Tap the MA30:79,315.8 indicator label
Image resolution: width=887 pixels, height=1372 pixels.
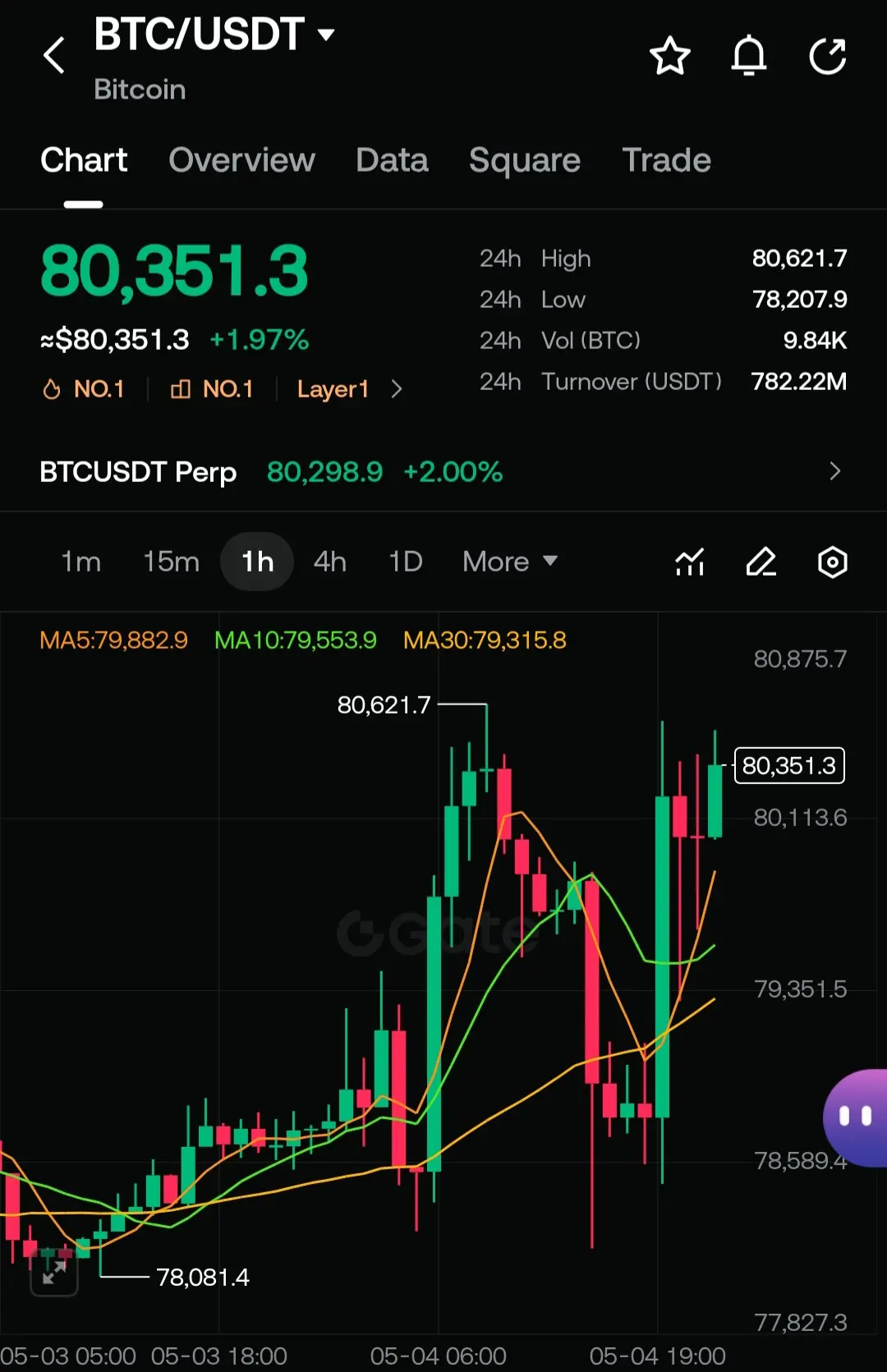click(485, 640)
